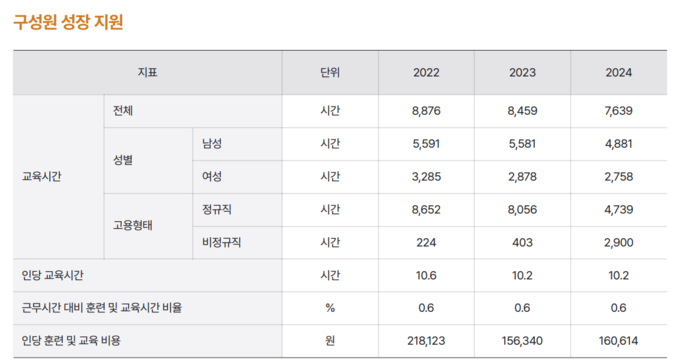
Task: Select the 2,900 value under 2024
Action: coord(618,242)
